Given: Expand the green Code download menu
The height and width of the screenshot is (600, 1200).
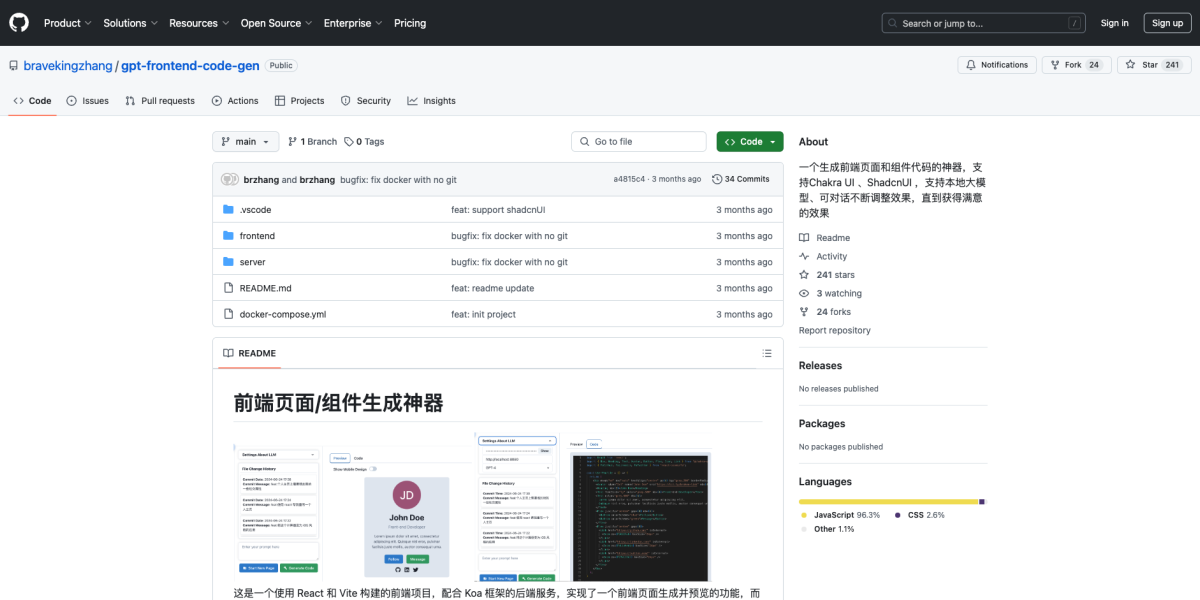Looking at the screenshot, I should coord(749,141).
